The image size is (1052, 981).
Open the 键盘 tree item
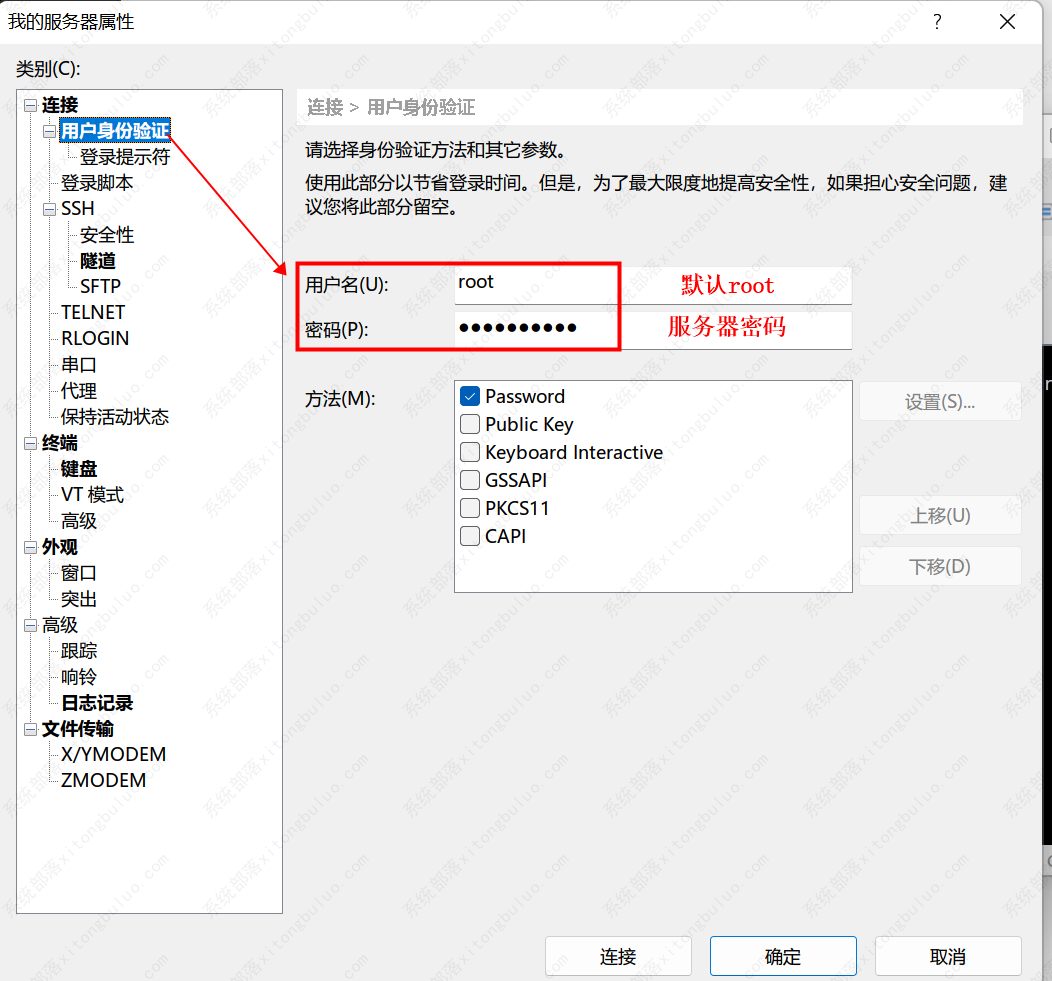(79, 469)
